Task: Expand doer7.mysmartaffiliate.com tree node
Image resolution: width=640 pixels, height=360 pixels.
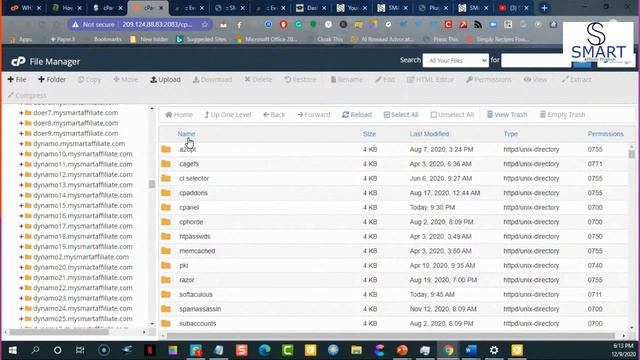Action: point(21,113)
